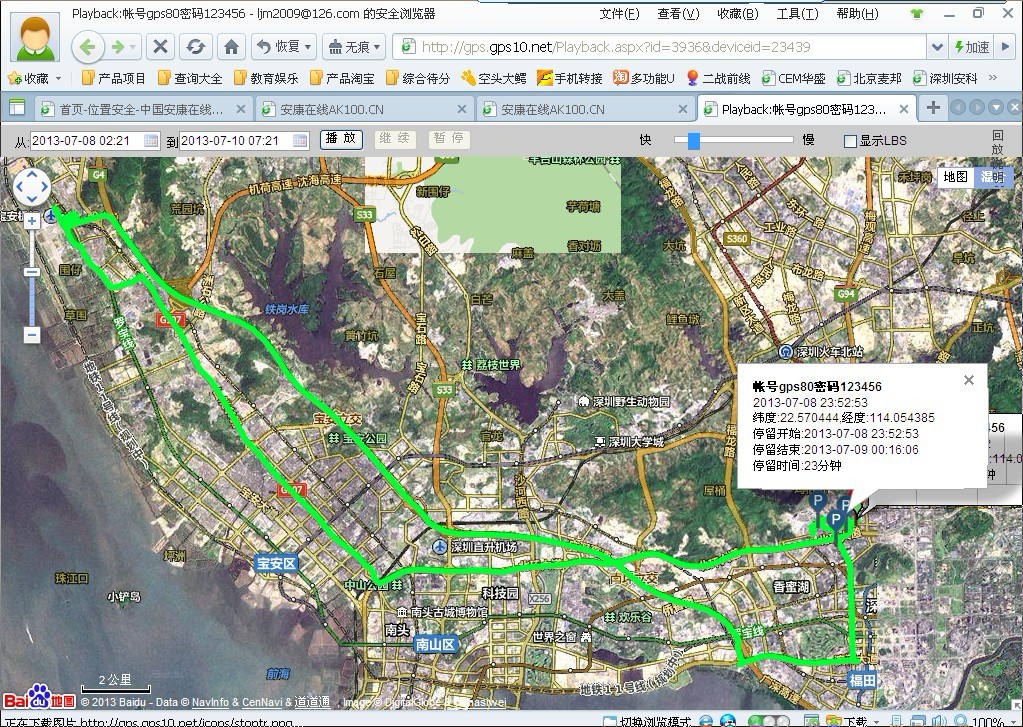Open the 工具(T) menu
The image size is (1023, 727).
click(797, 14)
